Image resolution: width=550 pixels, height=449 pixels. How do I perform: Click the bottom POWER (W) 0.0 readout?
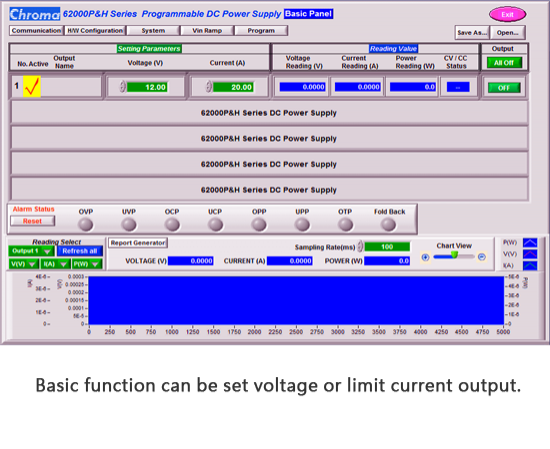point(387,261)
